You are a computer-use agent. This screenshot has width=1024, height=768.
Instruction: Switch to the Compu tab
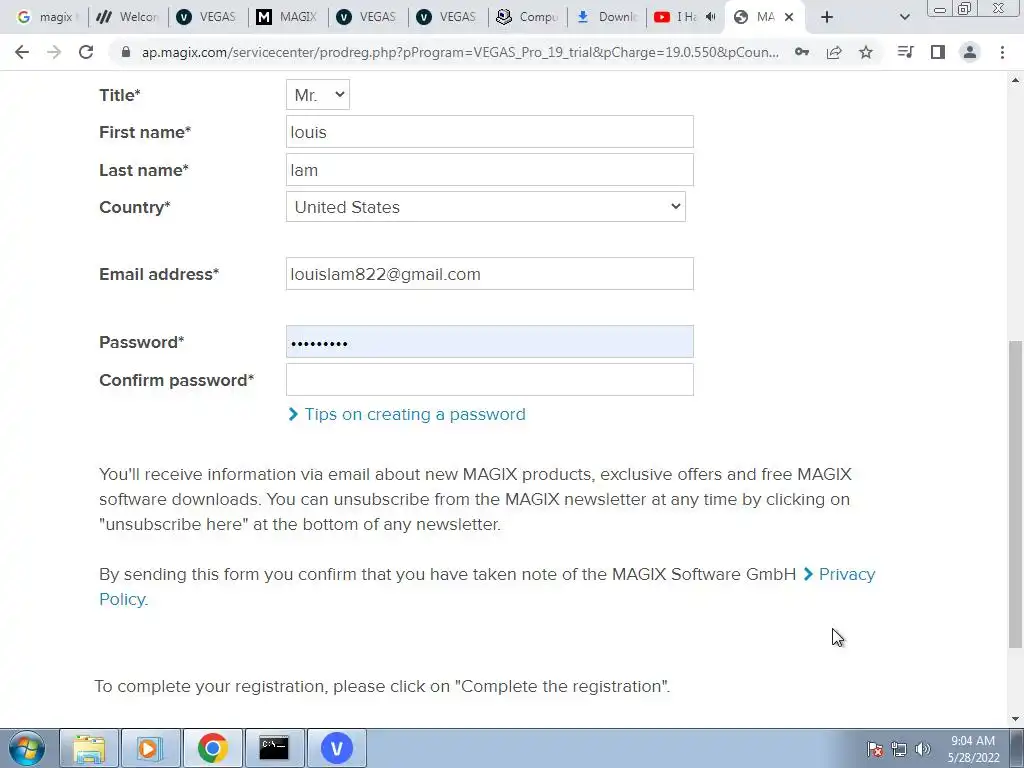coord(527,17)
